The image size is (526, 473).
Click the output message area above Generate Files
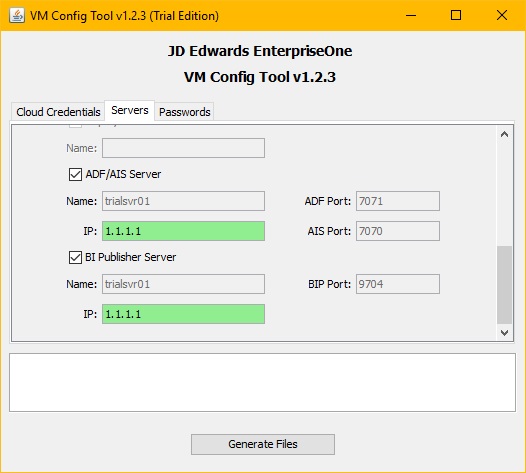[x=262, y=382]
